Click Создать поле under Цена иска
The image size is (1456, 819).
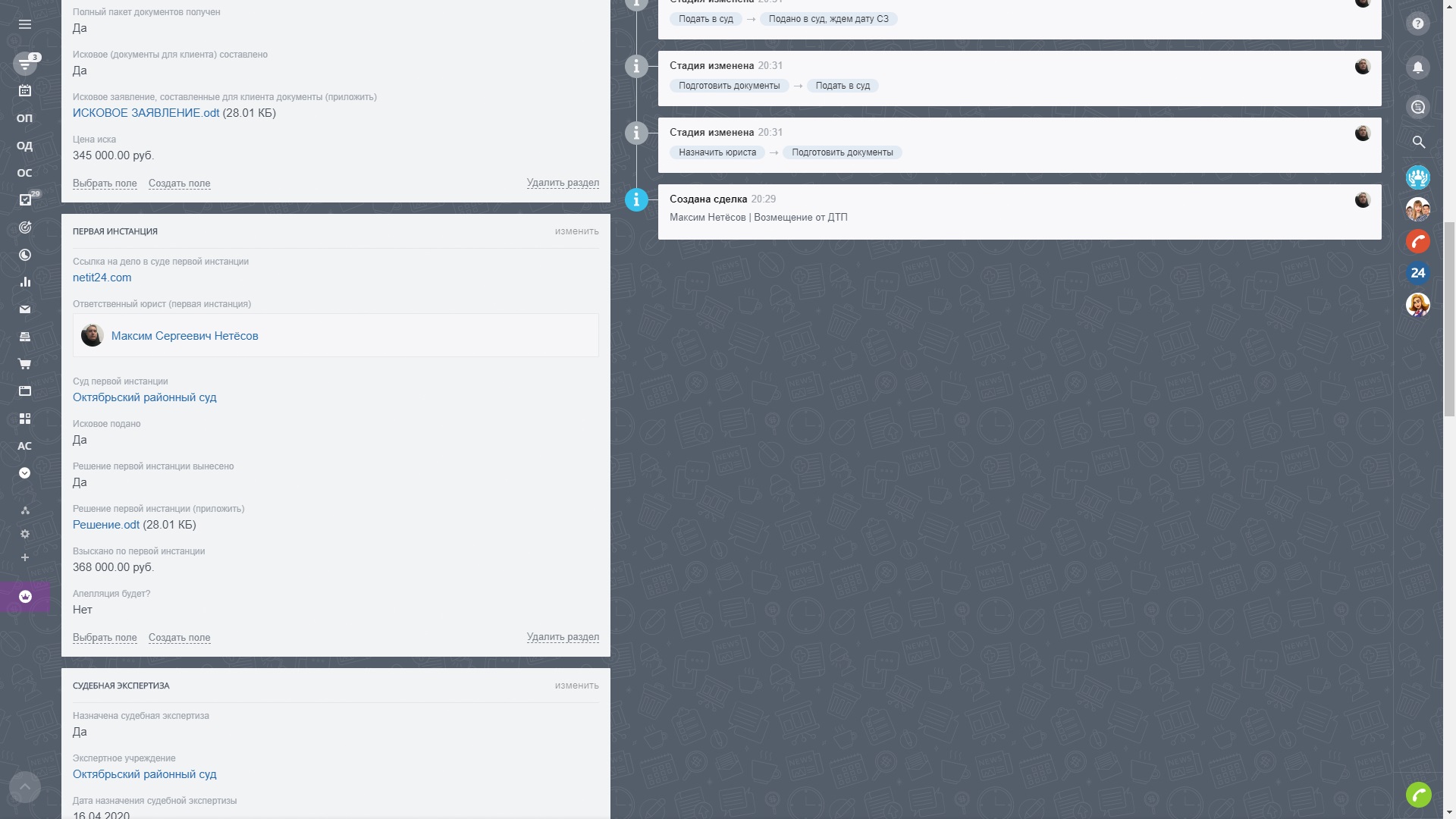coord(179,184)
